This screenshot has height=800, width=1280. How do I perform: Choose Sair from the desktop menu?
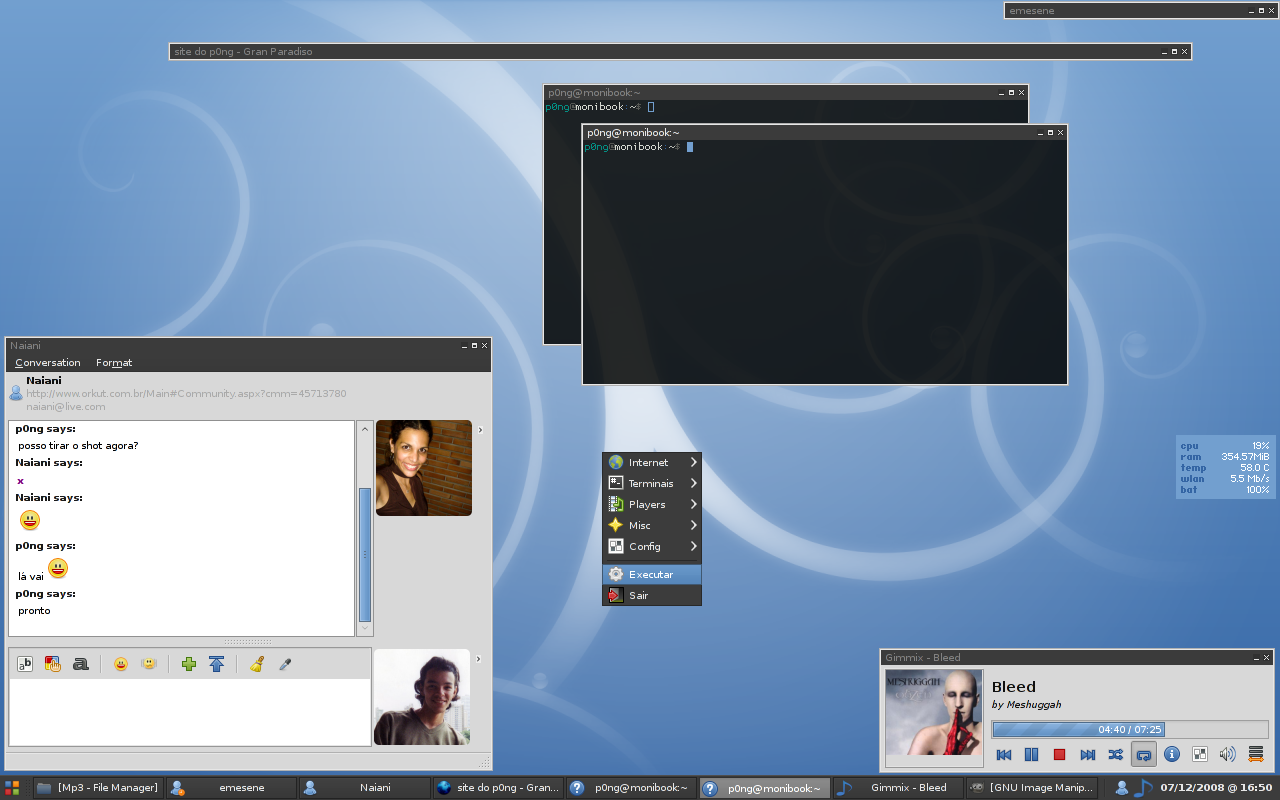[652, 595]
